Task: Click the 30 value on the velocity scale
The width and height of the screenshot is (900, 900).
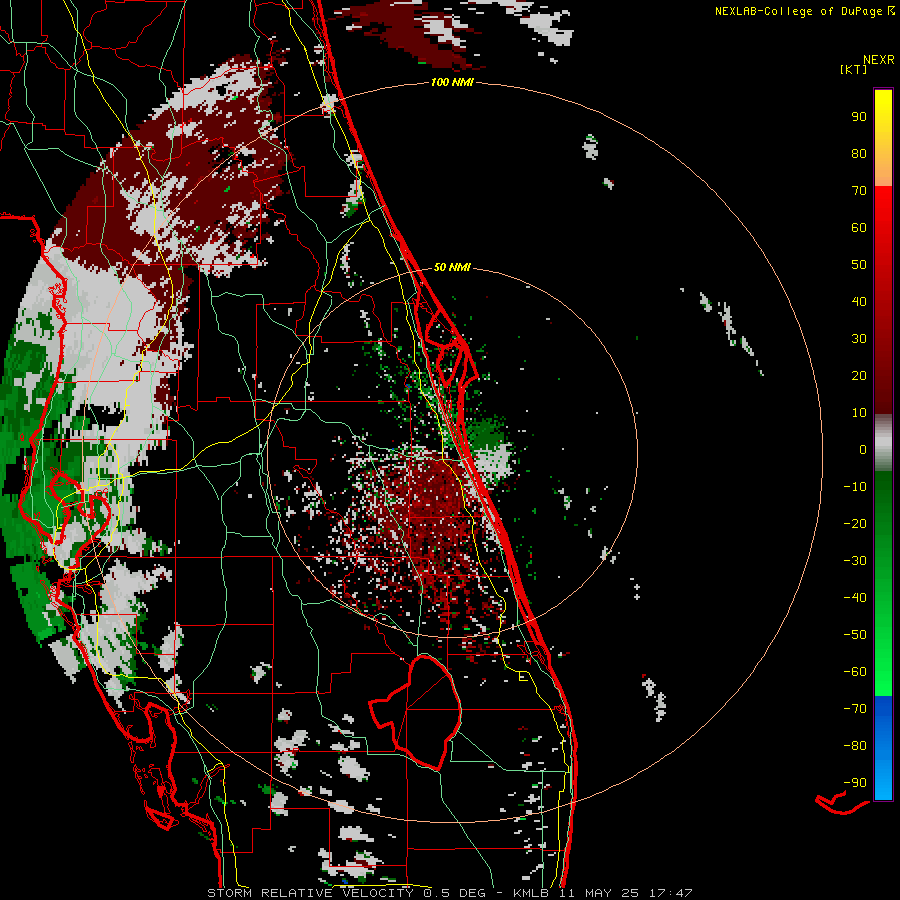Action: click(x=859, y=339)
